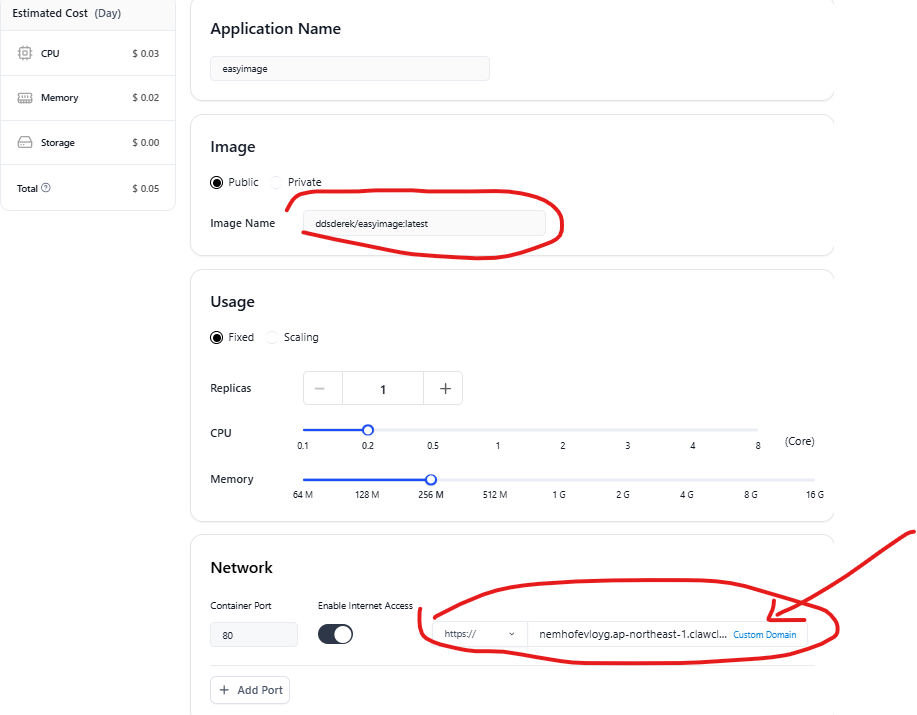Set the CPU slider to 1 core mark

(497, 430)
